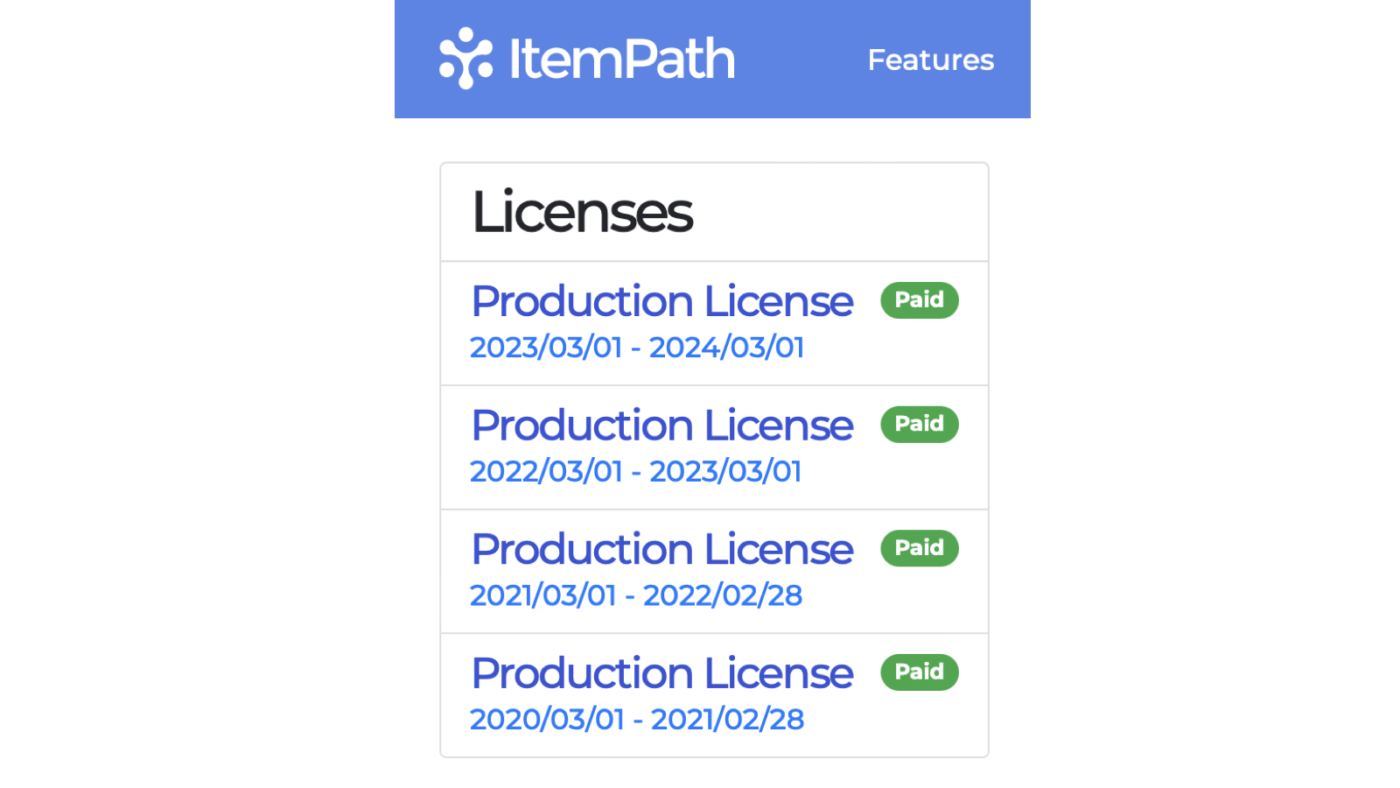The height and width of the screenshot is (788, 1400).
Task: Click the date range 2022/03/01 - 2023/03/01
Action: pos(636,470)
